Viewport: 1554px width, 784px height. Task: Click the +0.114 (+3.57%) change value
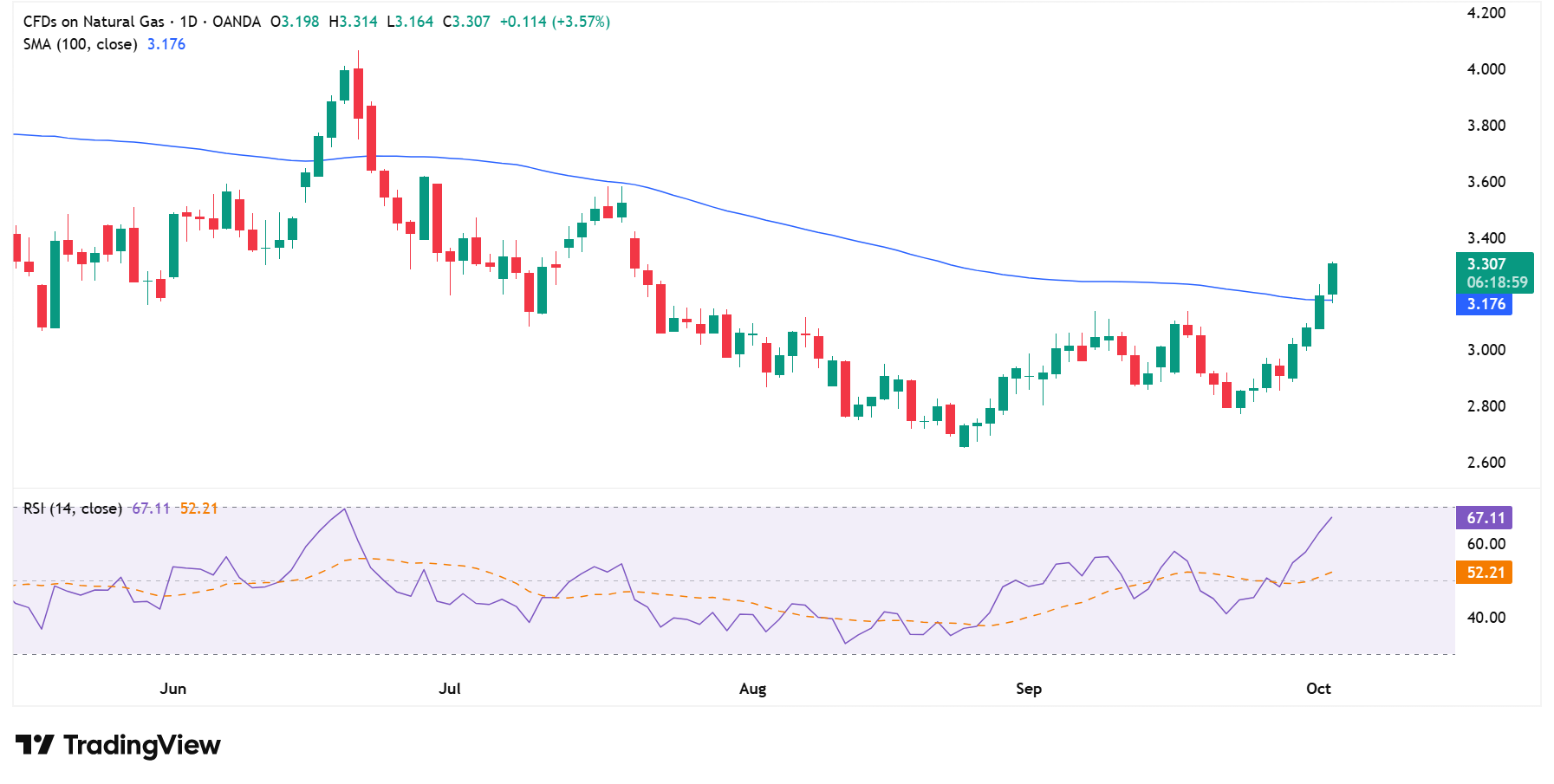click(555, 22)
